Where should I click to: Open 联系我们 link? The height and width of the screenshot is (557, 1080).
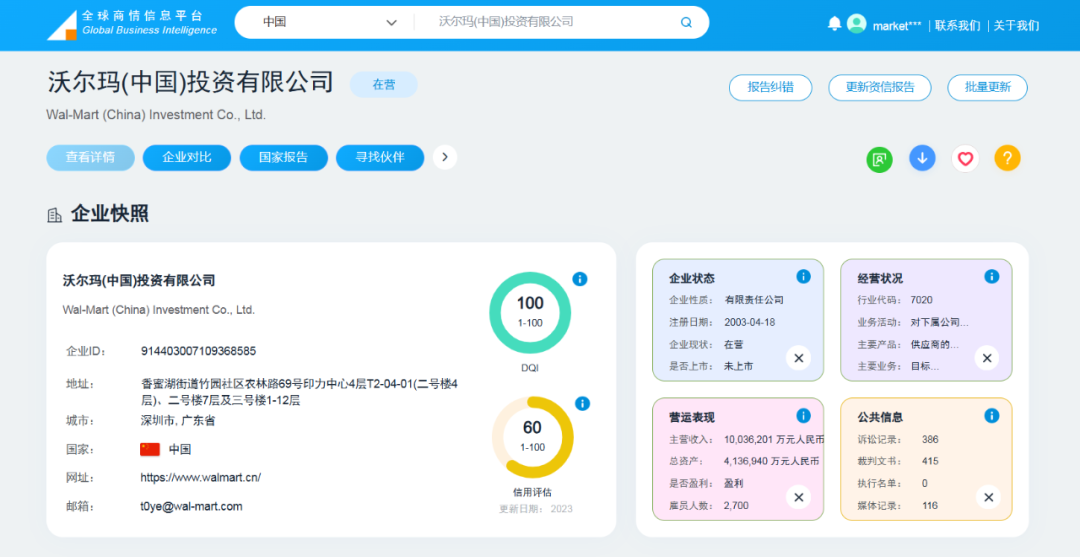point(957,26)
